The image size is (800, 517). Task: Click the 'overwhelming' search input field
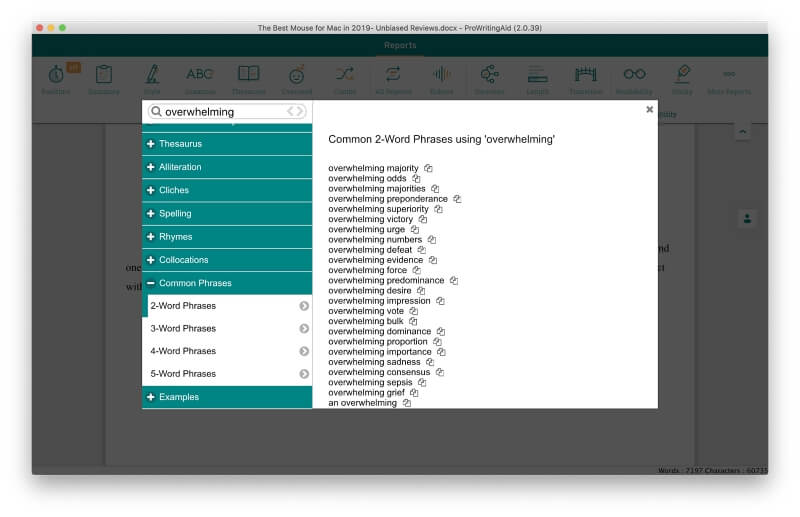click(x=222, y=112)
